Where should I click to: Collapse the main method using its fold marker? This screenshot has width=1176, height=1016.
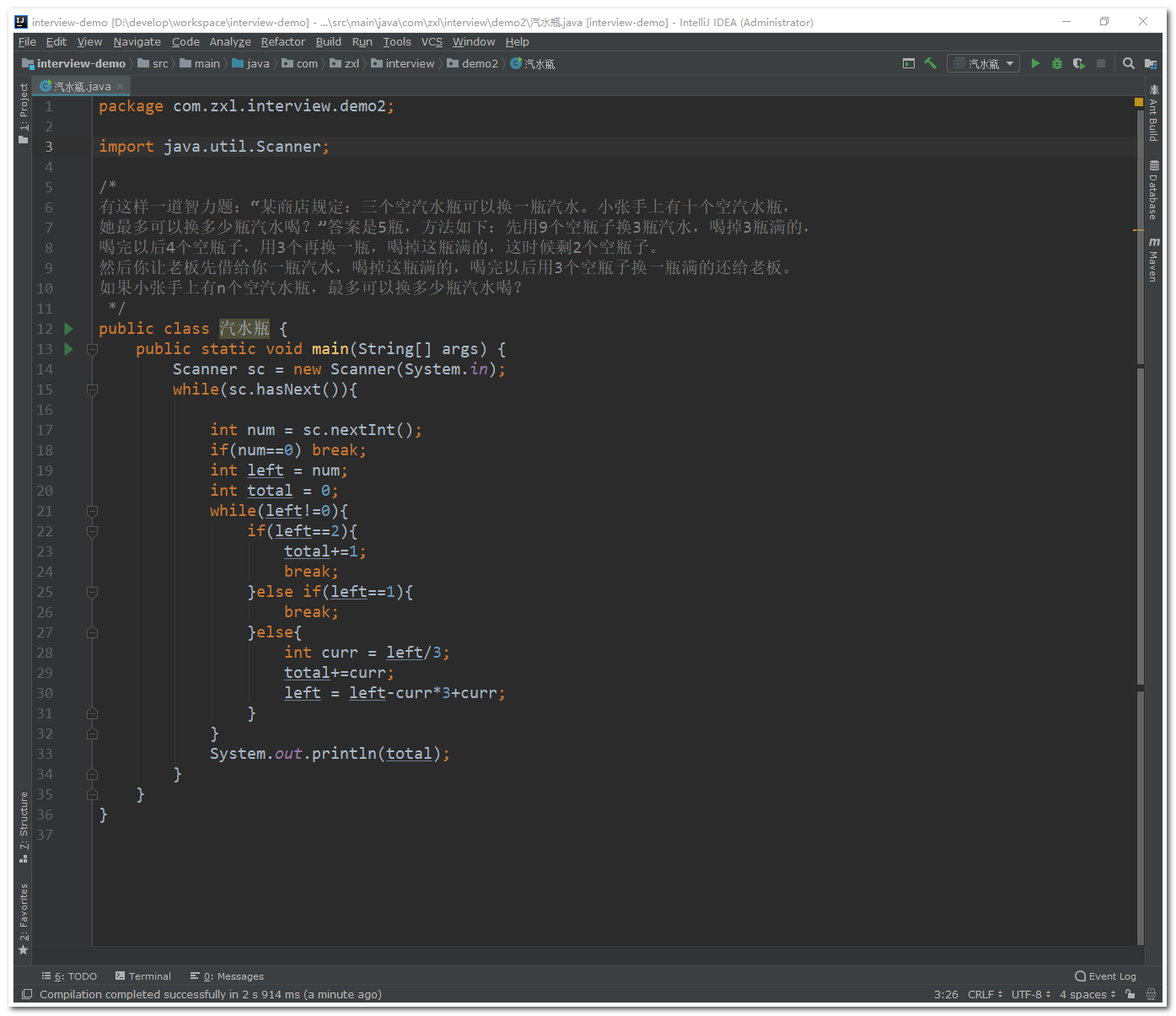(x=92, y=349)
